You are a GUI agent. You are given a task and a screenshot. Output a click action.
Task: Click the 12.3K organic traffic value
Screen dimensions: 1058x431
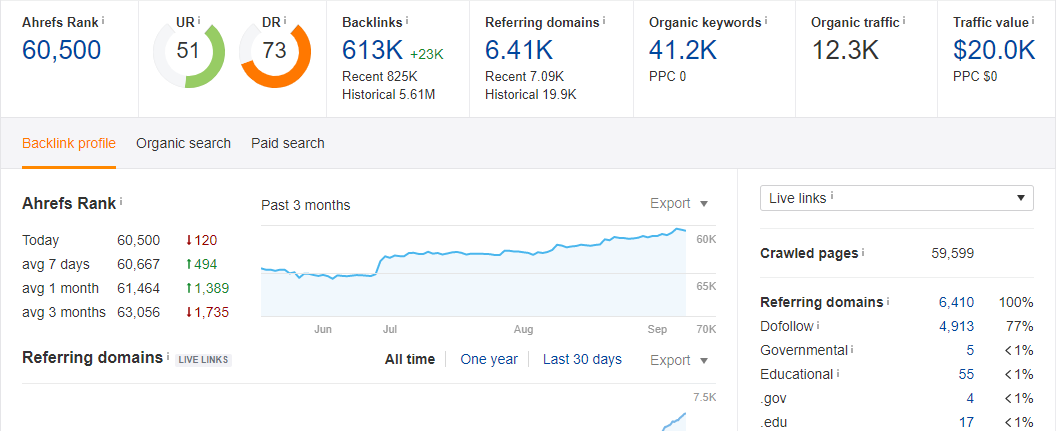coord(845,50)
